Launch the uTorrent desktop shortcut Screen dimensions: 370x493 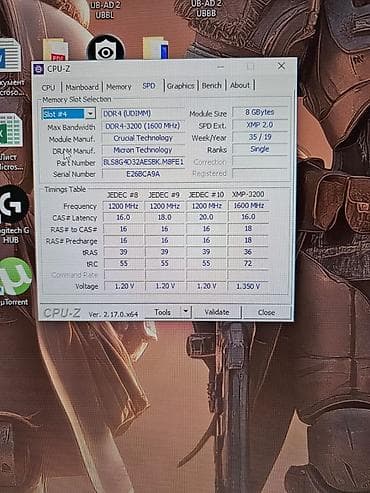(x=15, y=276)
